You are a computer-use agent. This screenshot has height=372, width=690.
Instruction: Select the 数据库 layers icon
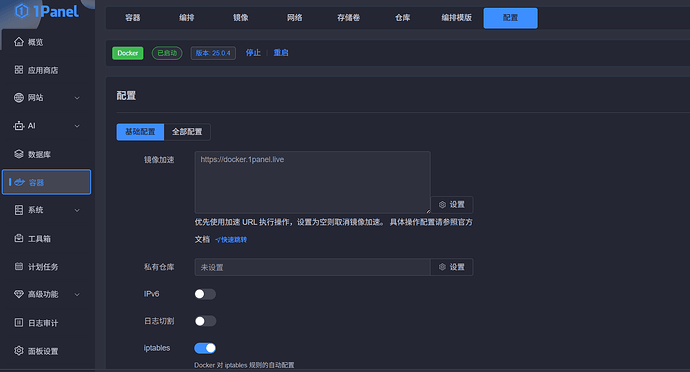click(x=18, y=154)
